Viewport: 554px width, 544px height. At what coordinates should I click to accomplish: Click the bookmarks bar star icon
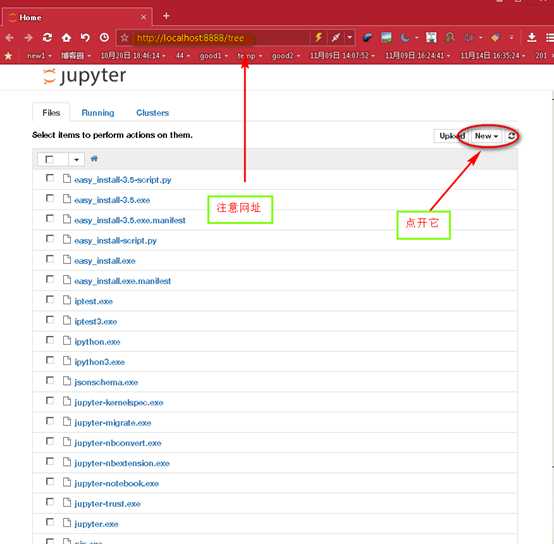pos(8,55)
